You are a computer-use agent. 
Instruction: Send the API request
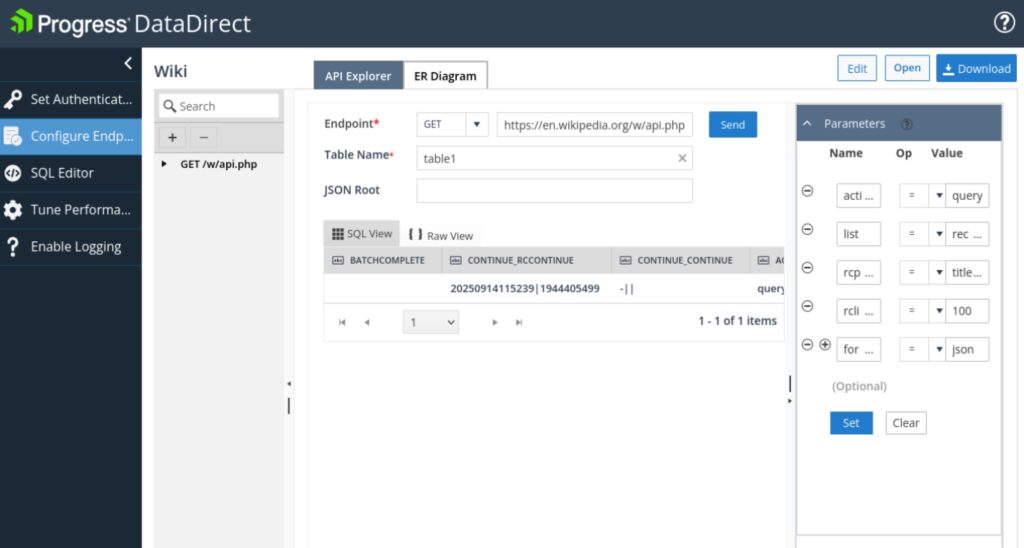[733, 125]
